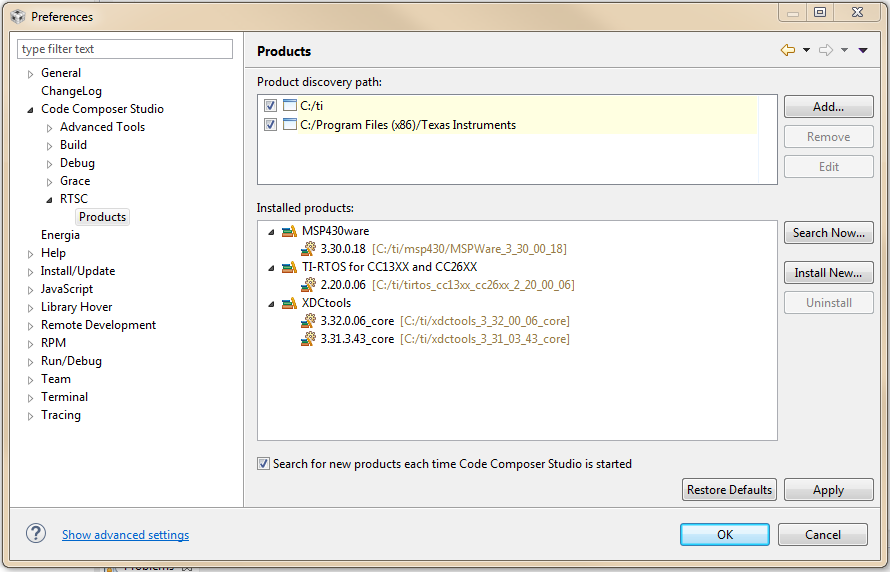Viewport: 890px width, 572px height.
Task: Uncheck the C:/ti discovery path
Action: tap(270, 106)
